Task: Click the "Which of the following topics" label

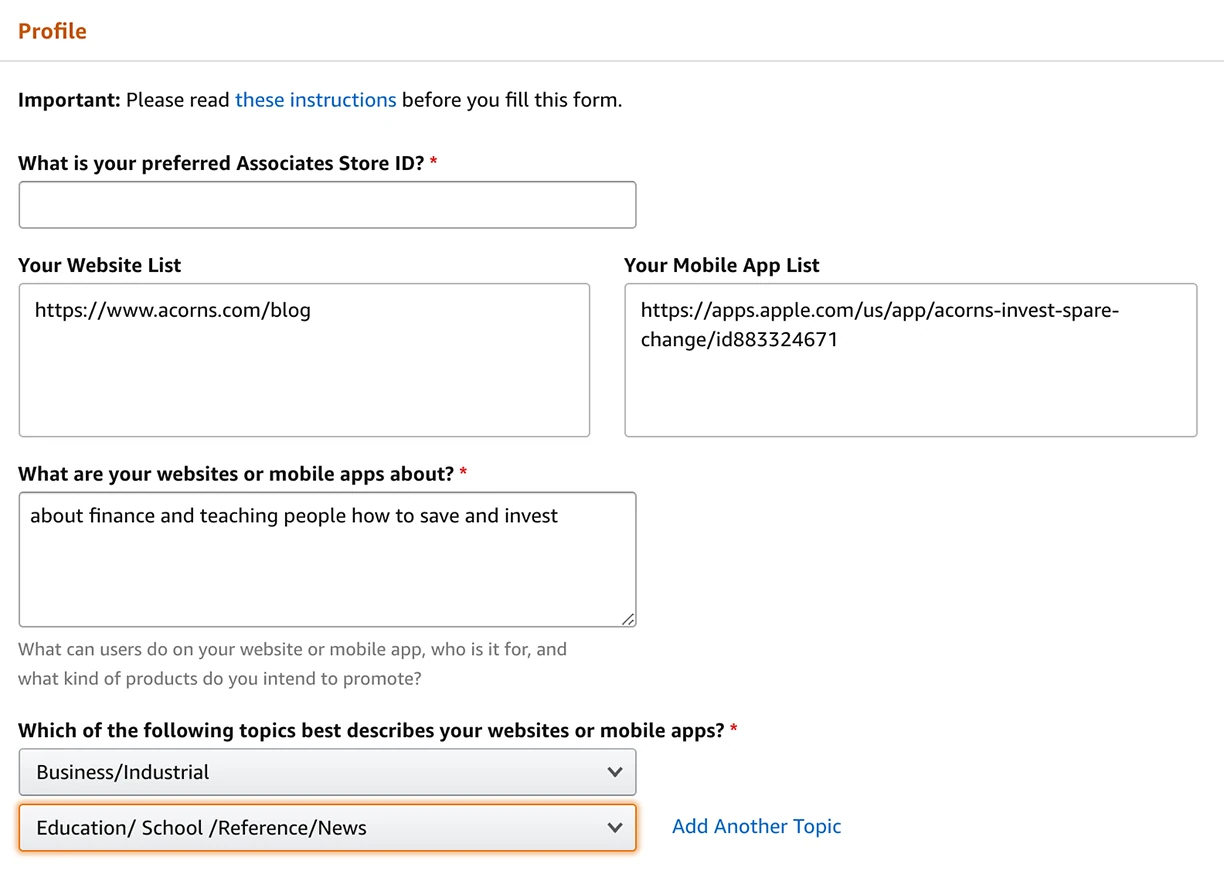Action: pos(371,730)
